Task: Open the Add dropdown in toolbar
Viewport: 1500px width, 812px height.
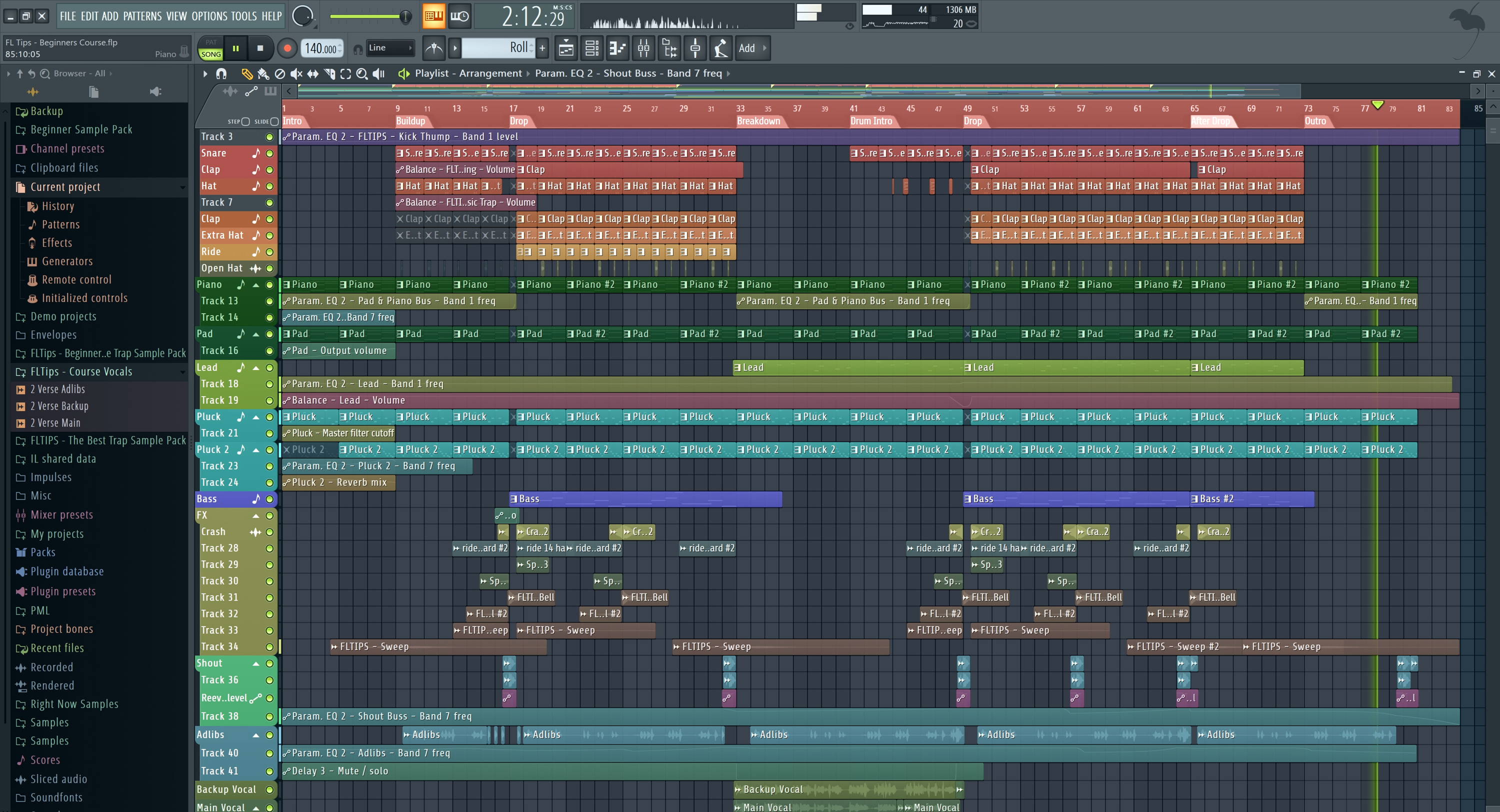Action: pos(752,48)
